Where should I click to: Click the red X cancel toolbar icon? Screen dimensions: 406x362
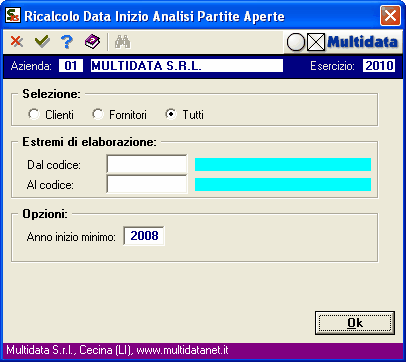tap(17, 42)
